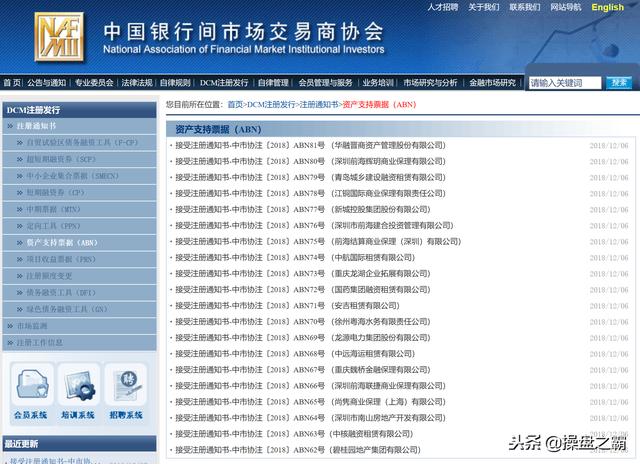Open ABN66号 深圳前海联捷商业保理 notice
Screen dimensions: 640x464
310,386
